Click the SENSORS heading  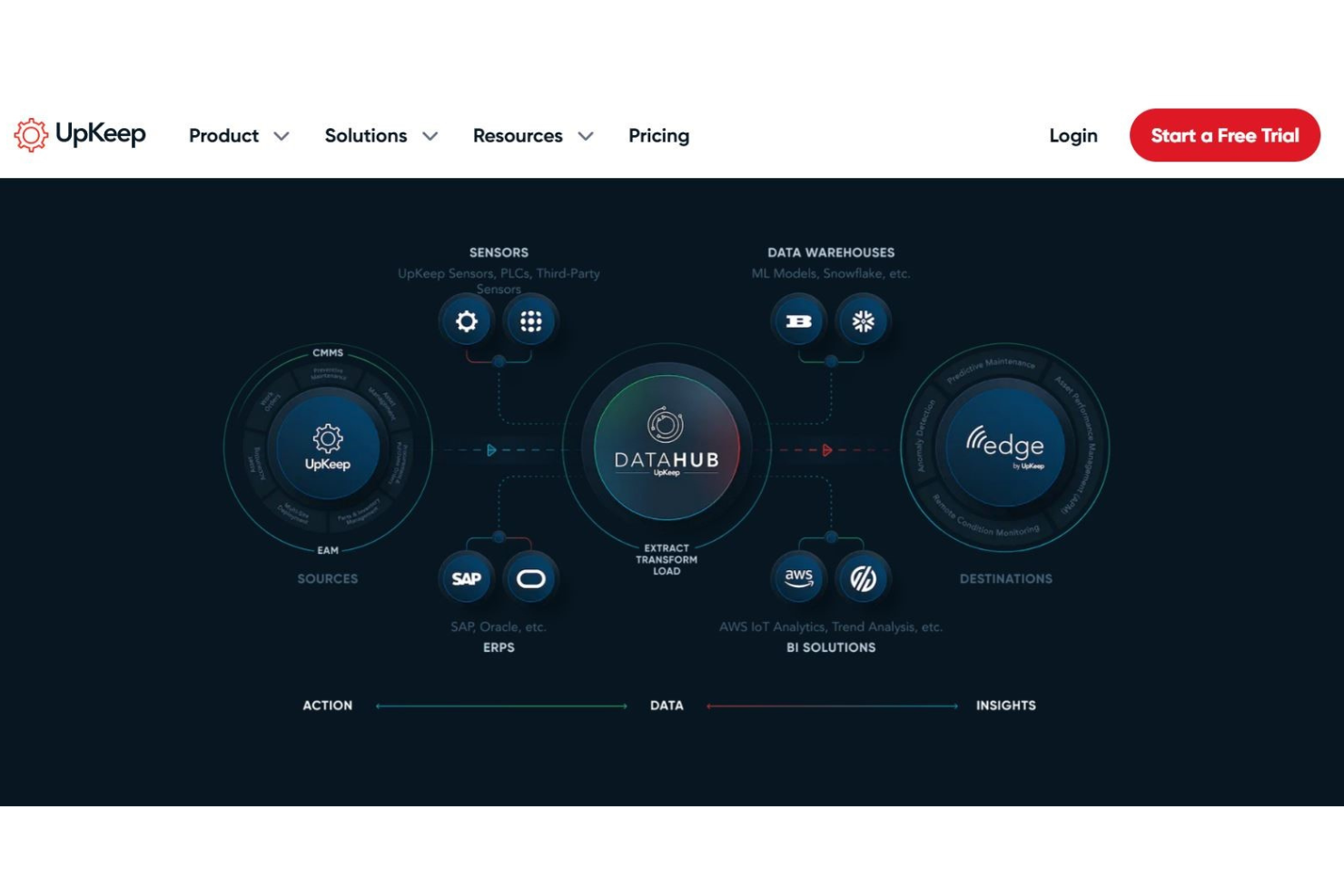tap(499, 252)
